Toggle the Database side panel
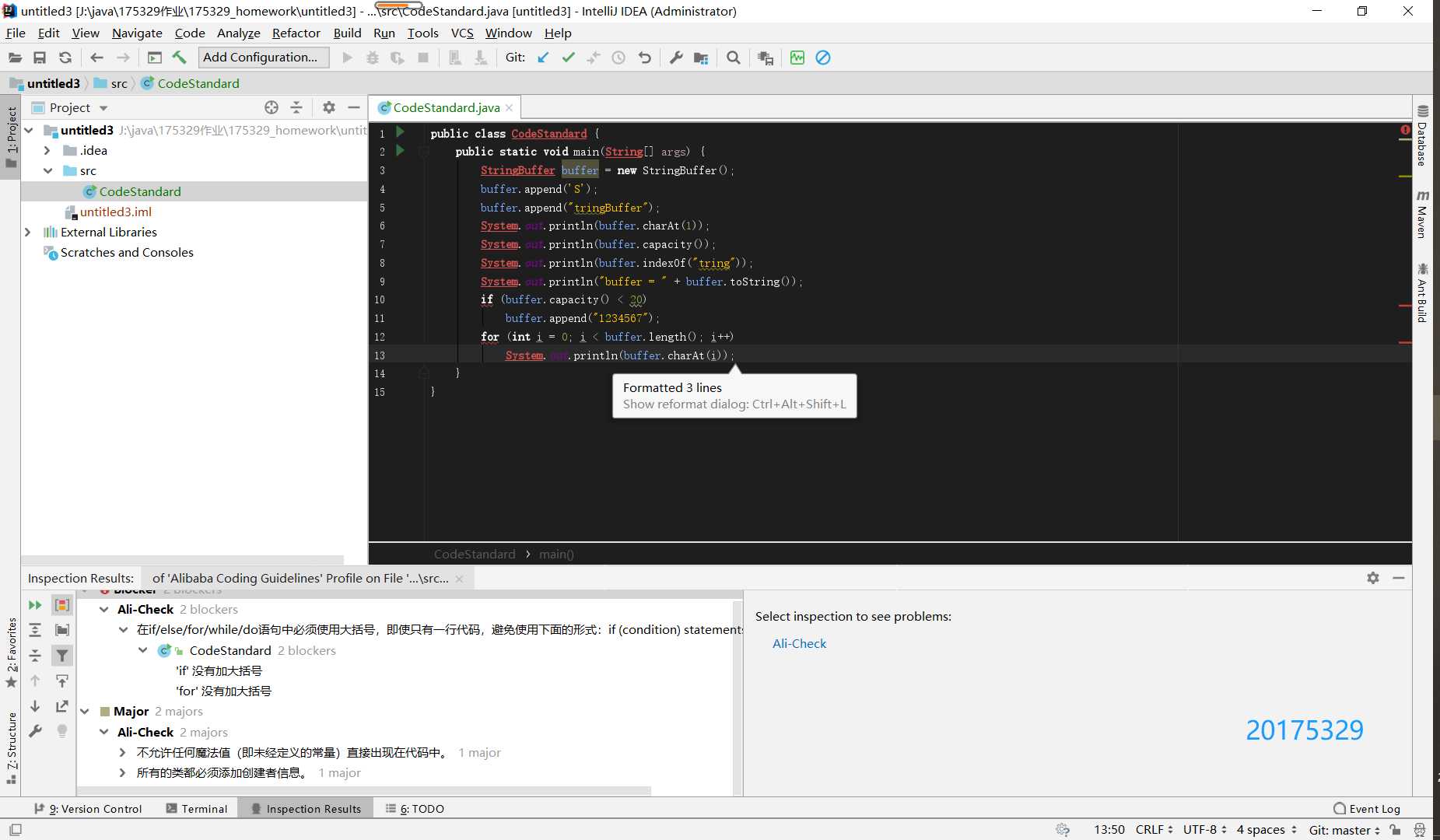This screenshot has height=840, width=1440. tap(1422, 135)
